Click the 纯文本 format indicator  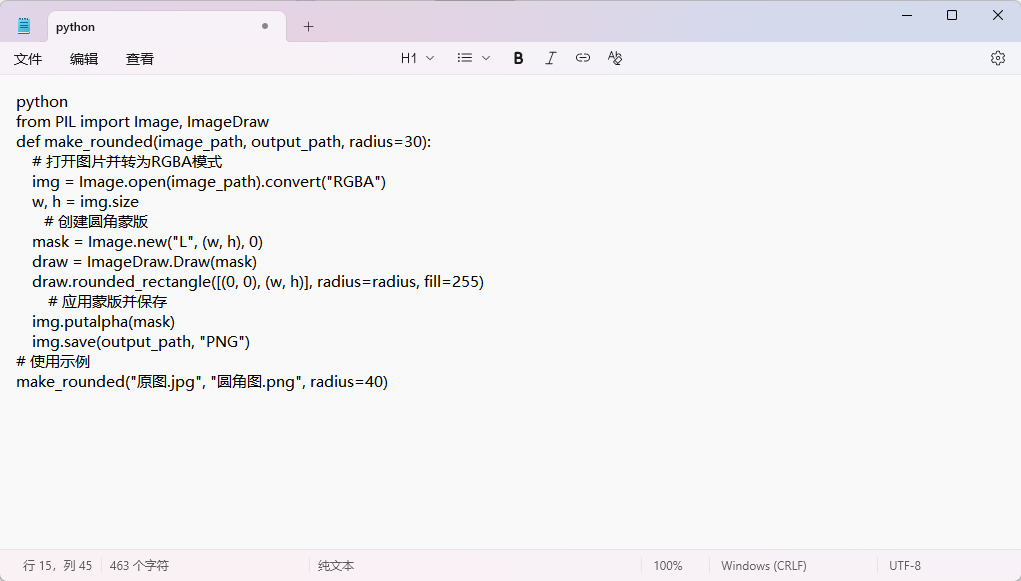(x=336, y=565)
